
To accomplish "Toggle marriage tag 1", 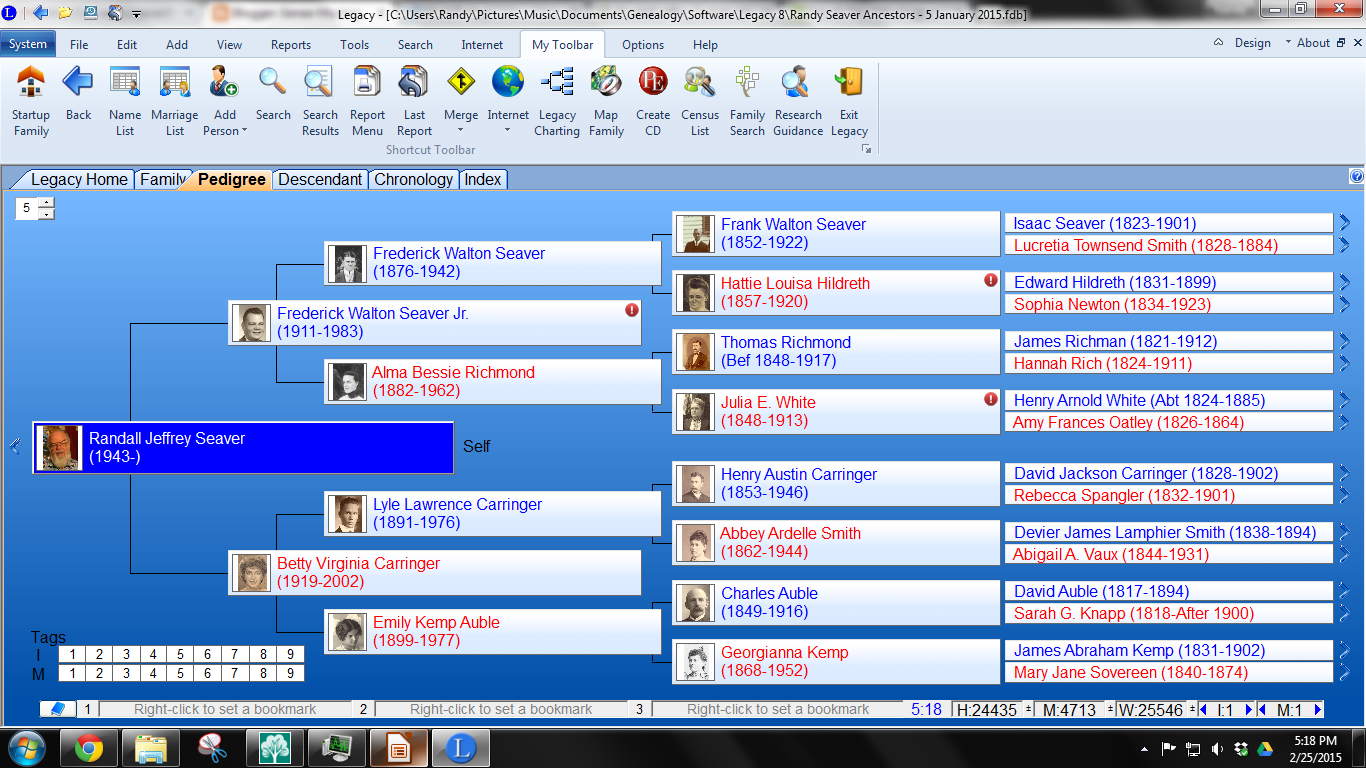I will tap(72, 674).
